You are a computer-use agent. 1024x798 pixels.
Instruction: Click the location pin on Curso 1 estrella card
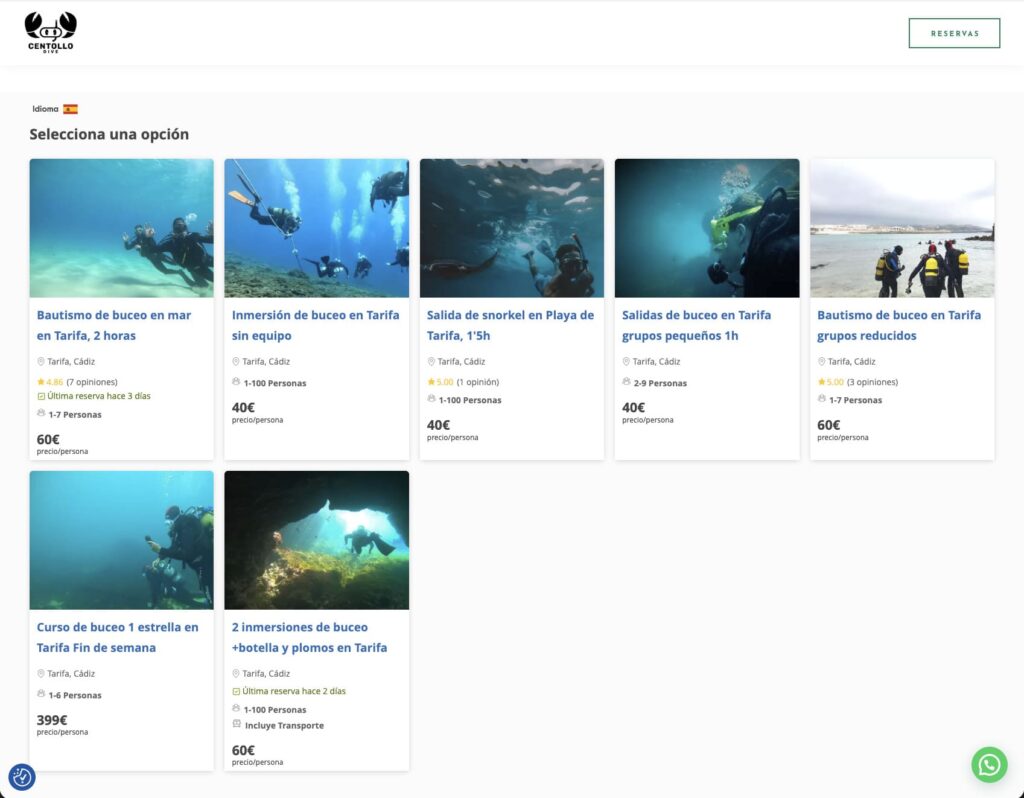click(x=40, y=673)
